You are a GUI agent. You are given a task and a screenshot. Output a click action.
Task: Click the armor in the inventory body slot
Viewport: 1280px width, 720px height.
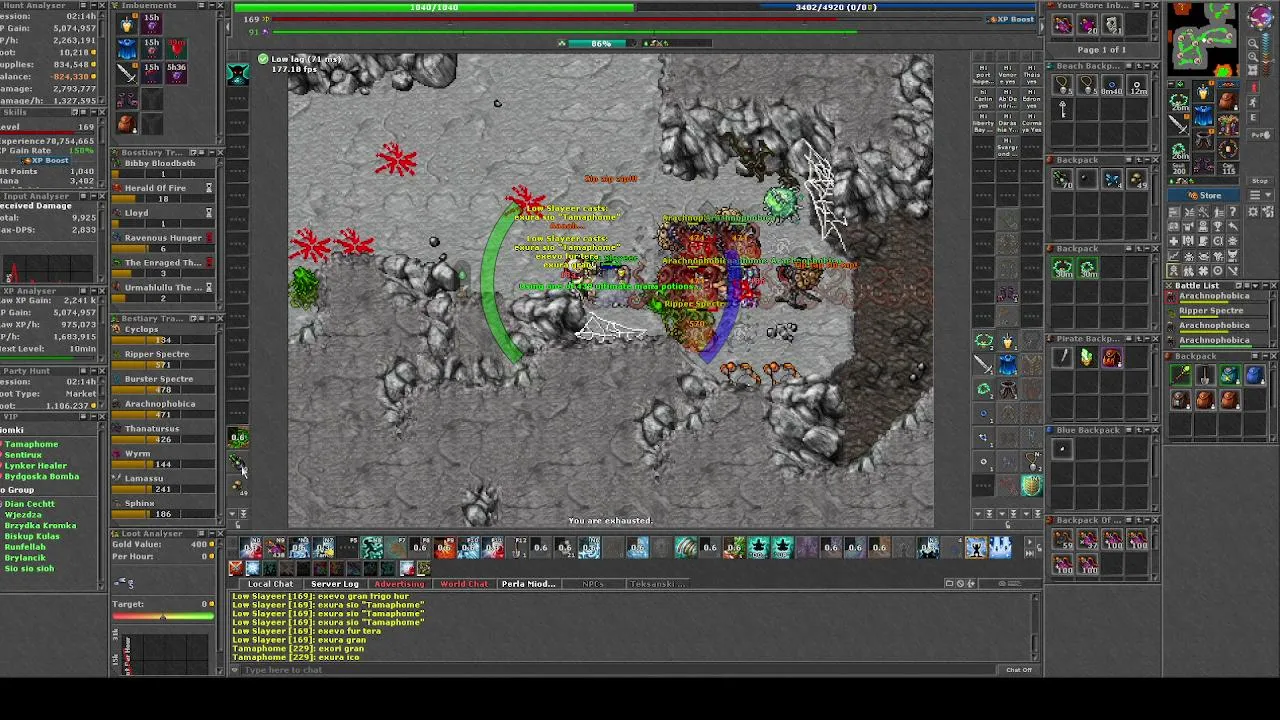click(x=1204, y=117)
